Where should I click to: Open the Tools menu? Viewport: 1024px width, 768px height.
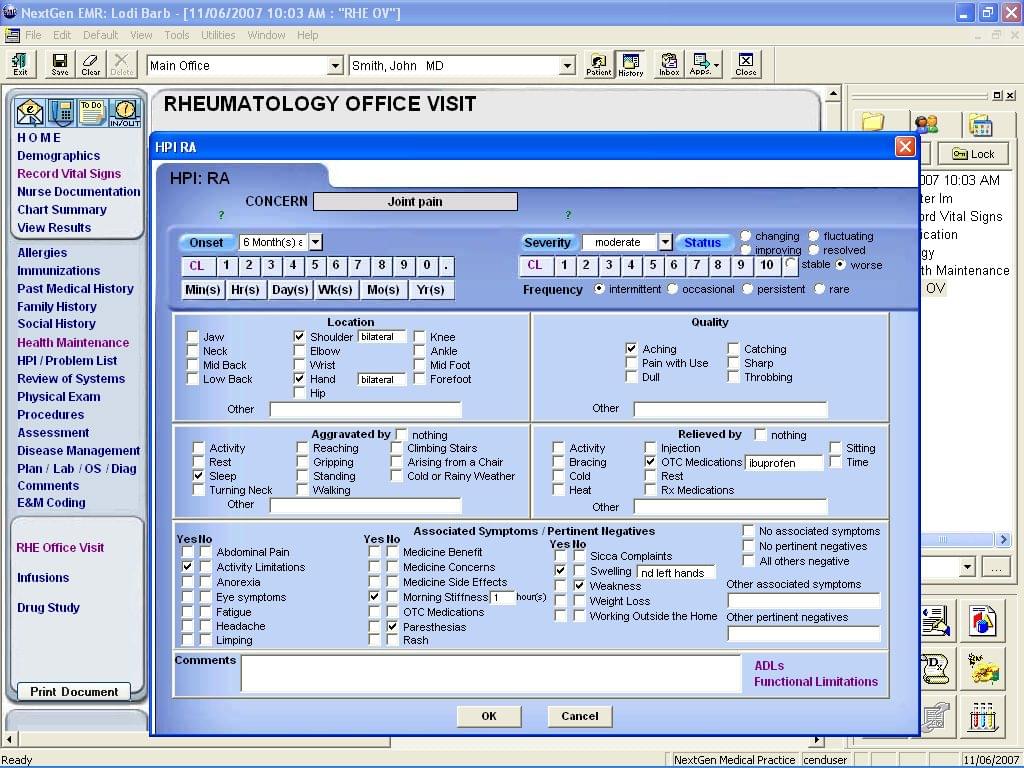click(x=176, y=34)
